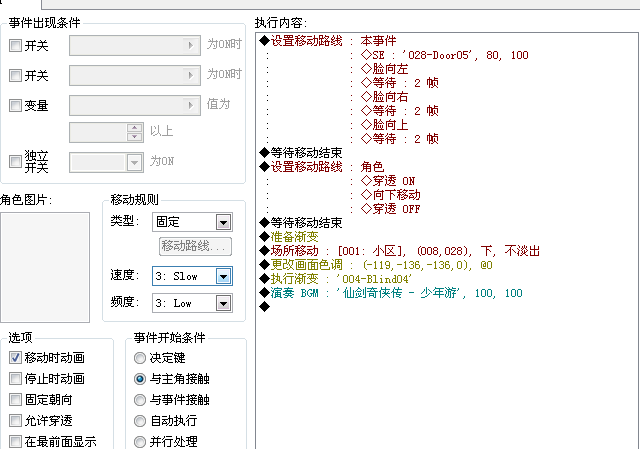Viewport: 640px width, 449px height.
Task: Decrease the variable value with down arrow
Action: tap(135, 137)
